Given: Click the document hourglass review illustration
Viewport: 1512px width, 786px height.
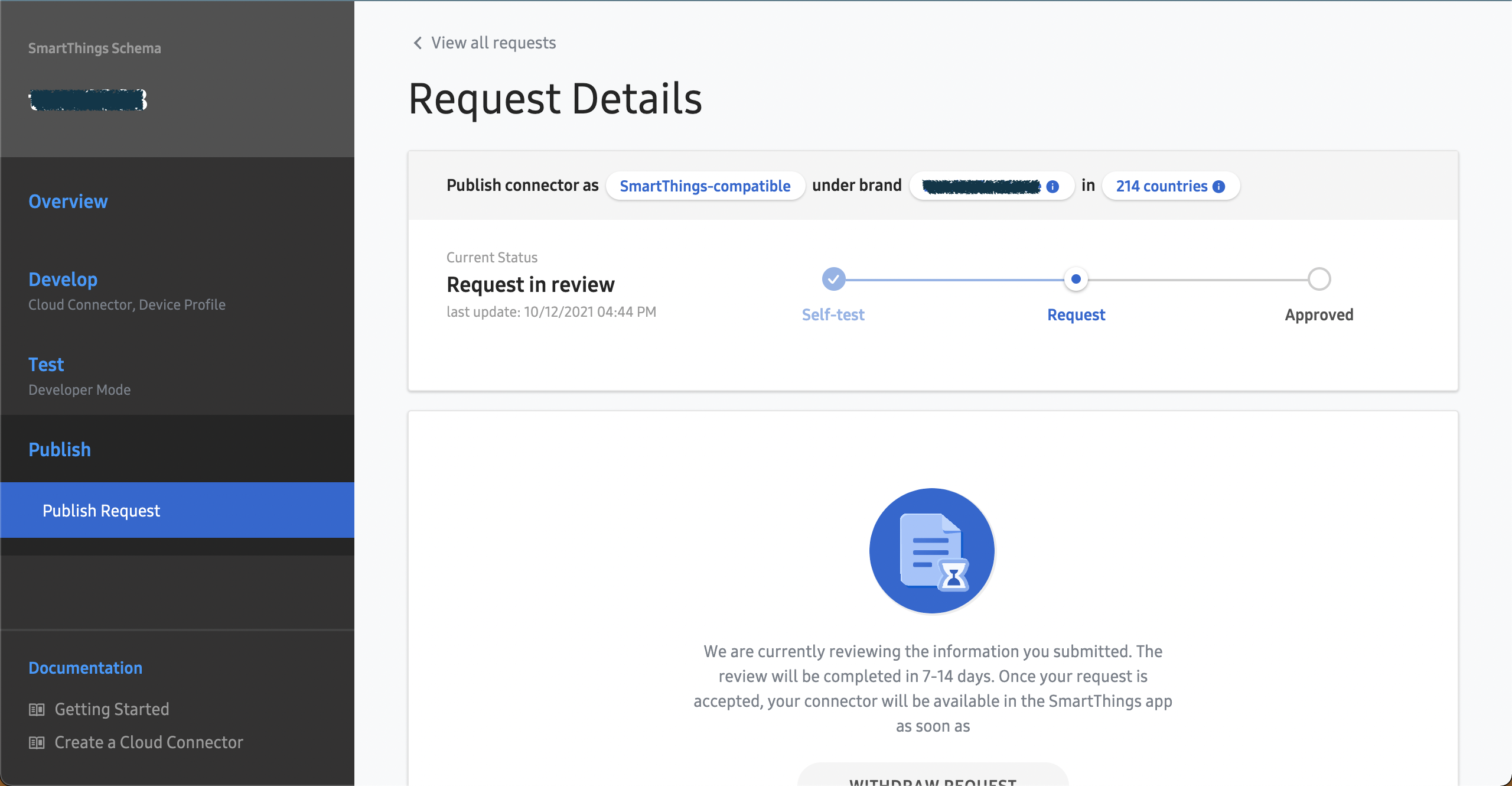Looking at the screenshot, I should 932,551.
